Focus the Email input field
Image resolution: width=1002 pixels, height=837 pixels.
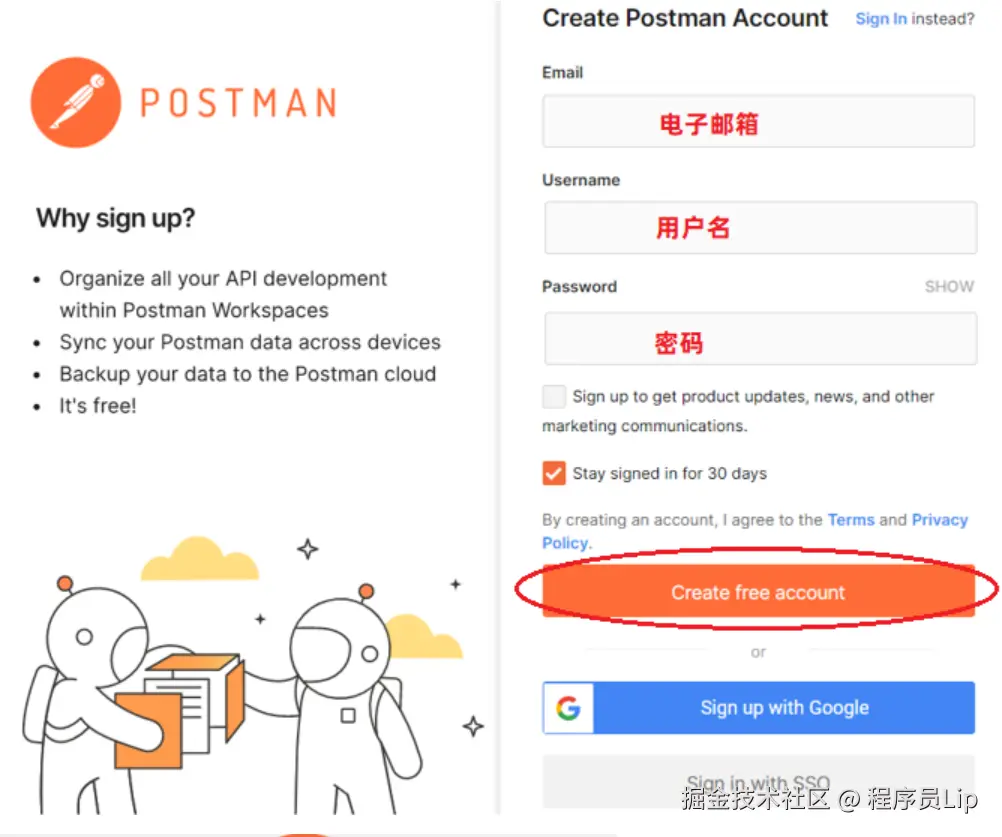pos(759,121)
